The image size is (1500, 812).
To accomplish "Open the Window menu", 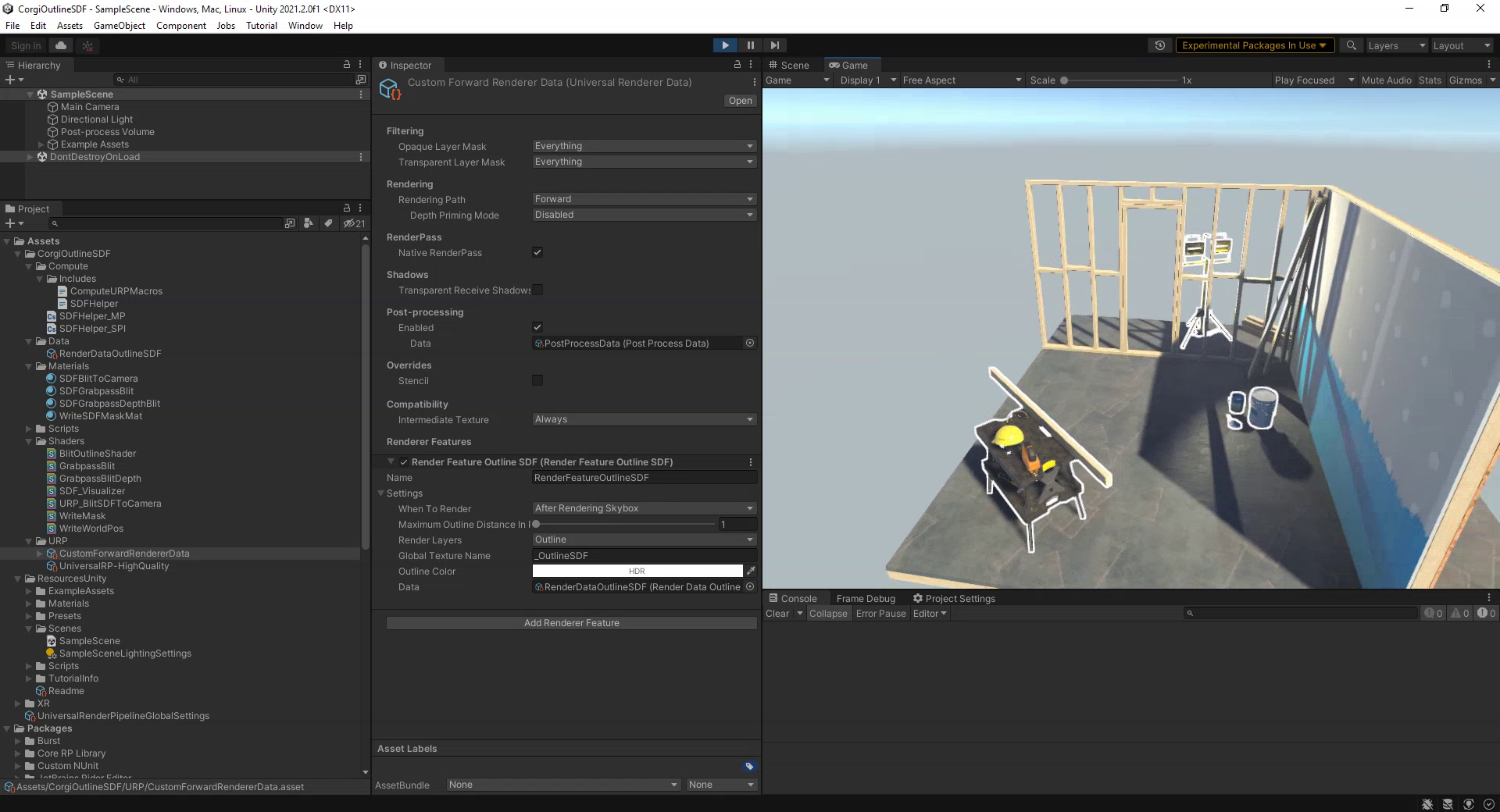I will (x=305, y=26).
